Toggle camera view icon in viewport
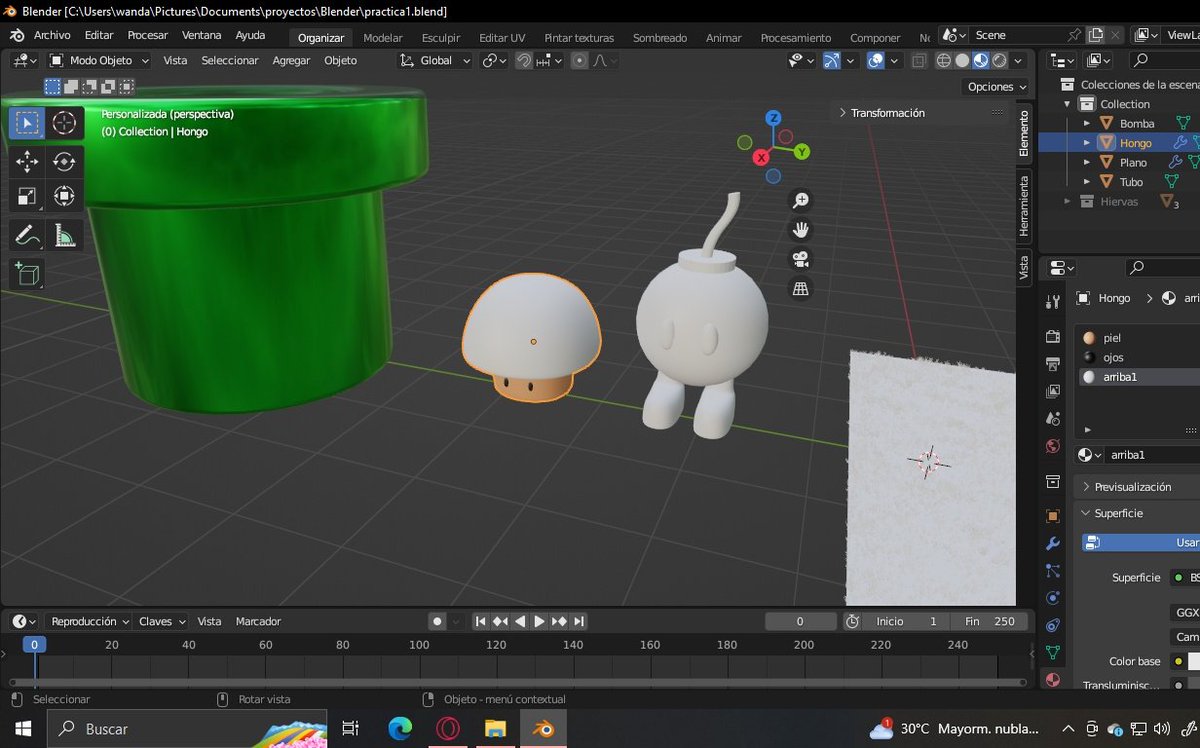The image size is (1200, 748). tap(801, 260)
